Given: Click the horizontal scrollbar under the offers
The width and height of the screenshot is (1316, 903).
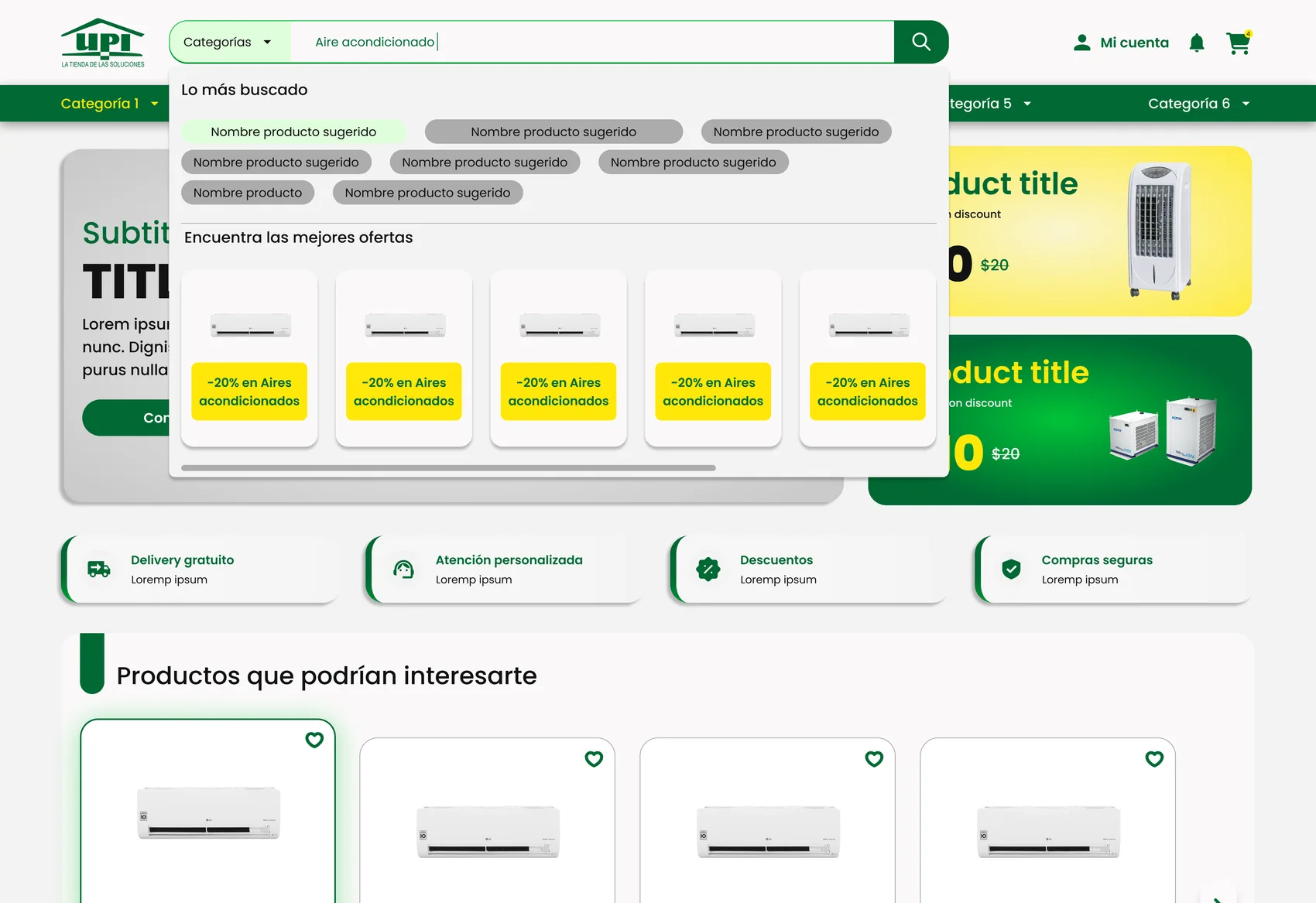Looking at the screenshot, I should click(448, 468).
